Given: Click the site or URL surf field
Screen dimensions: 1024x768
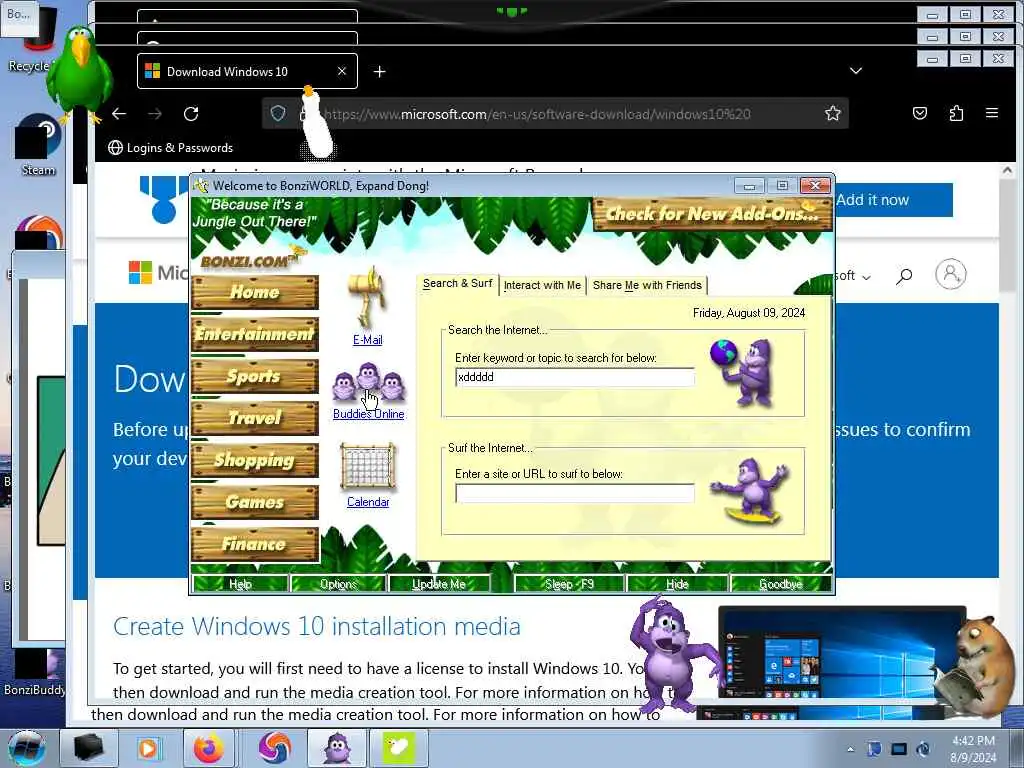Looking at the screenshot, I should [x=575, y=493].
